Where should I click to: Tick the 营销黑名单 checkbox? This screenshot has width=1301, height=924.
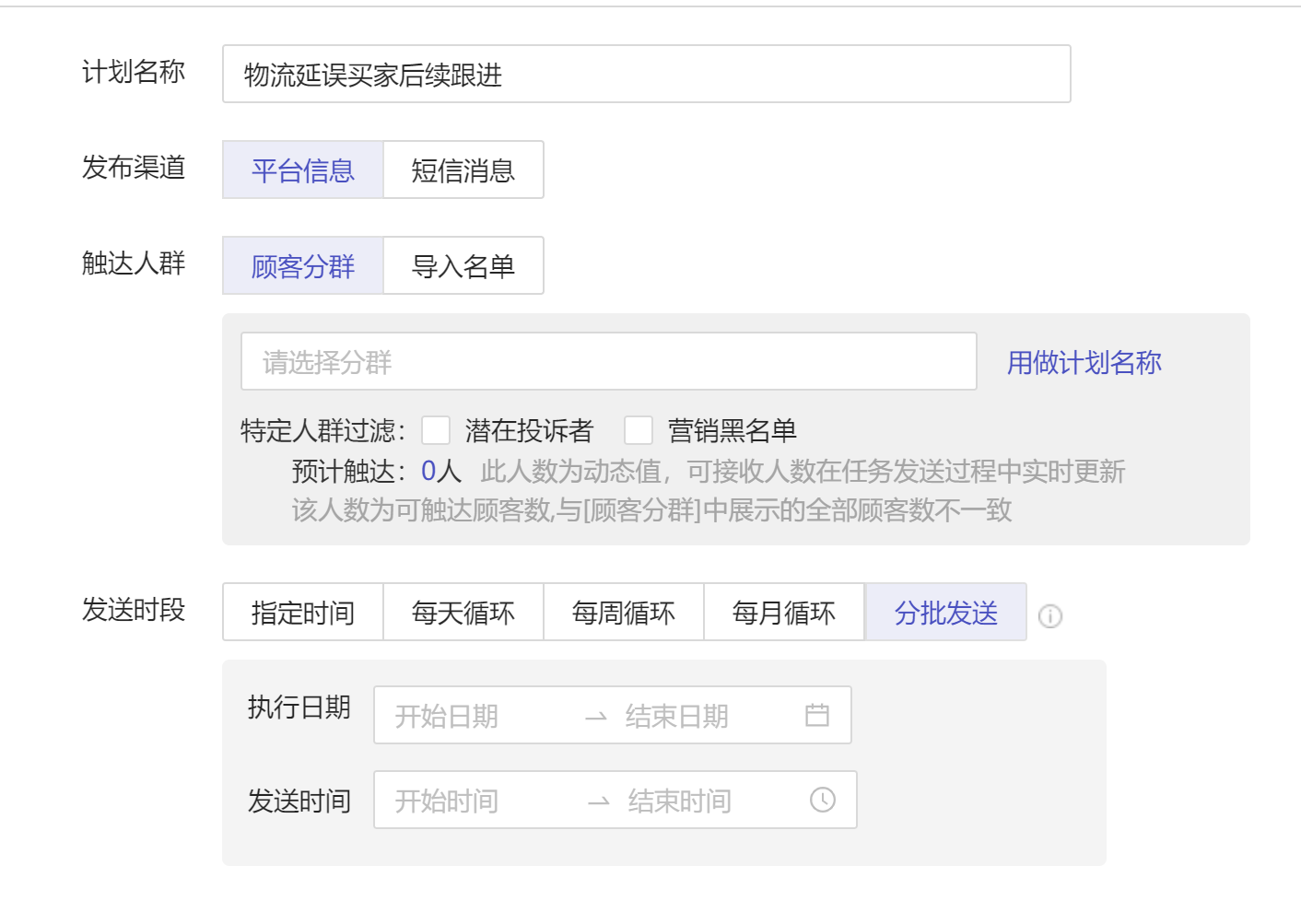click(639, 430)
